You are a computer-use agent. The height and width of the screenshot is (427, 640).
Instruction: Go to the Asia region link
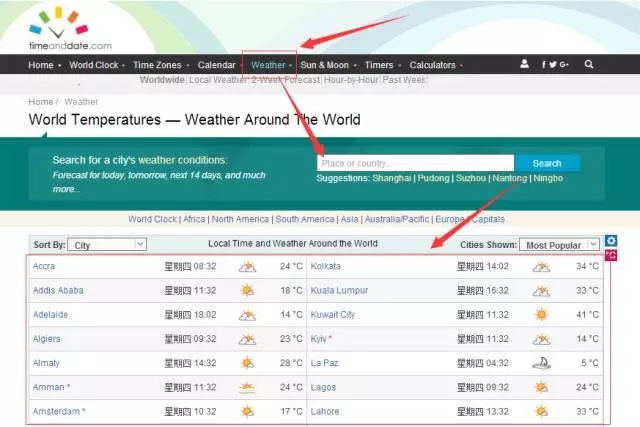(348, 219)
